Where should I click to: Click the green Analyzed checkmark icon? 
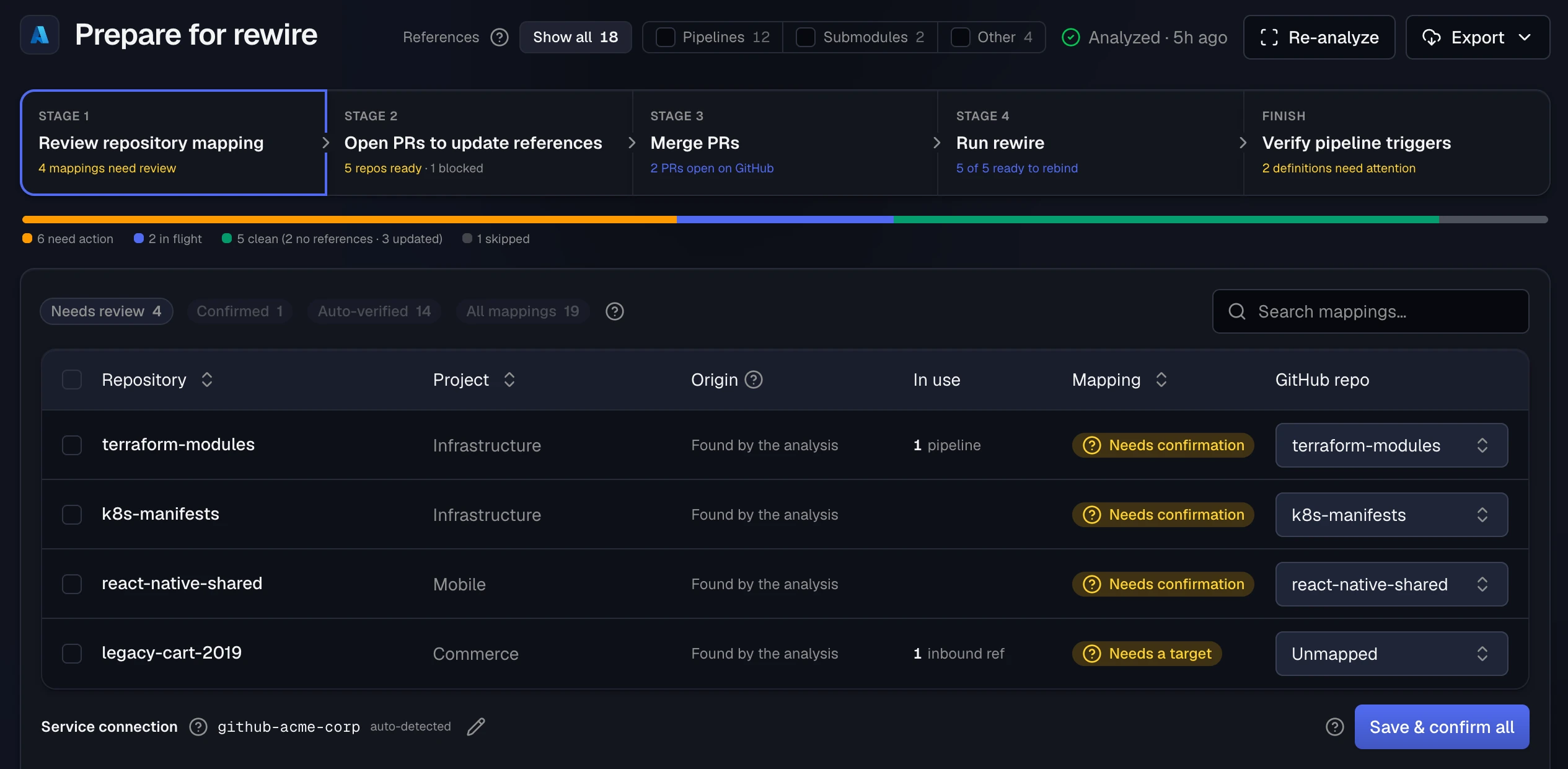coord(1071,37)
